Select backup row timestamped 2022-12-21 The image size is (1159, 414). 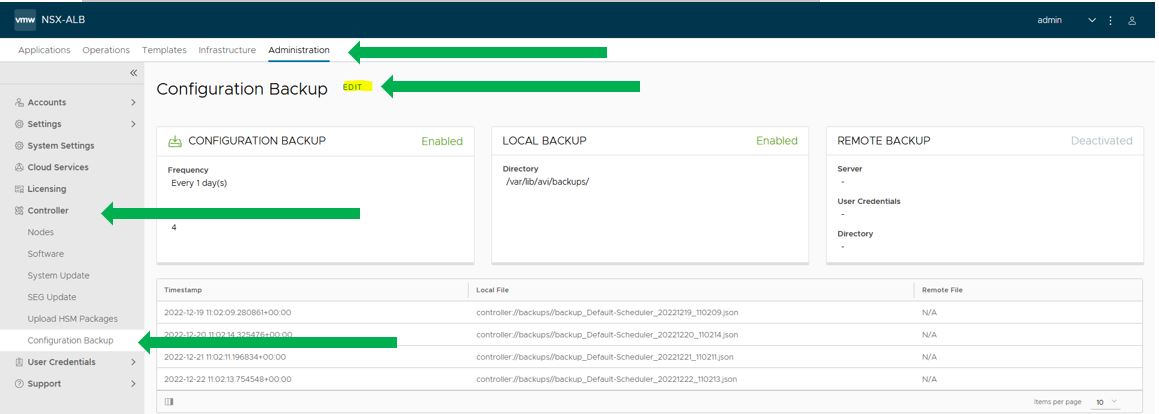pyautogui.click(x=649, y=356)
